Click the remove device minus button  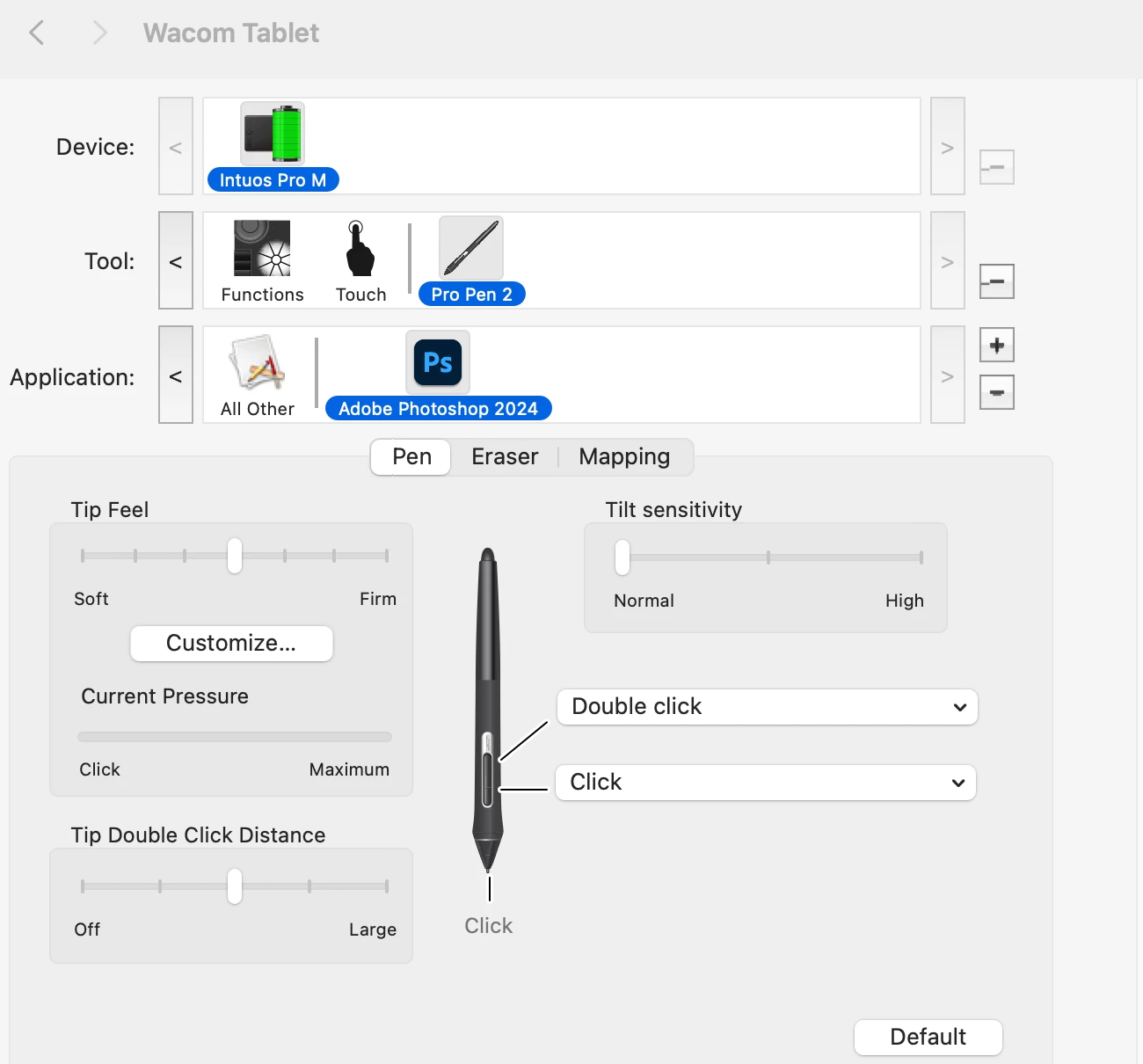(997, 167)
